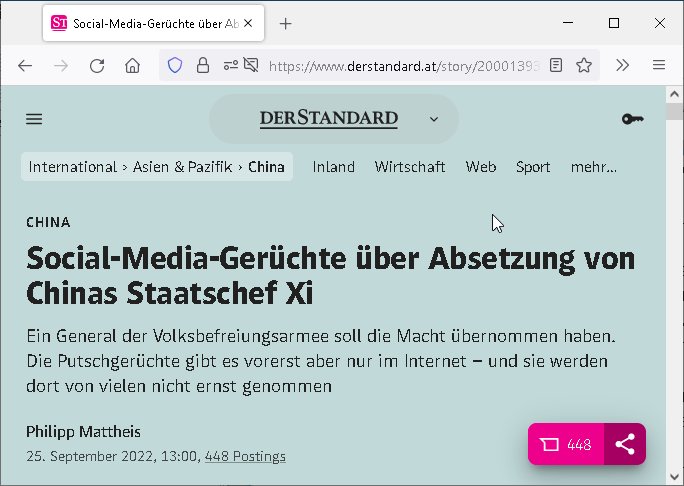
Task: Open the Sport section
Action: (x=533, y=167)
